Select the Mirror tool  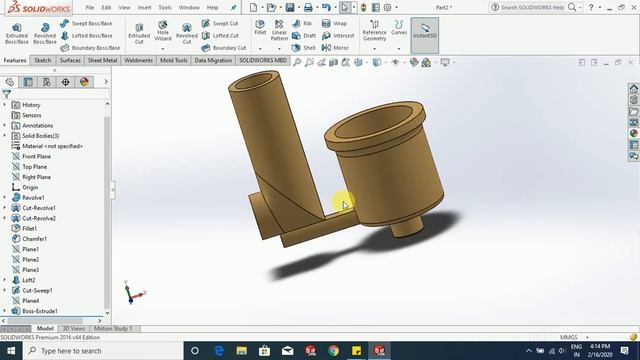tap(335, 48)
